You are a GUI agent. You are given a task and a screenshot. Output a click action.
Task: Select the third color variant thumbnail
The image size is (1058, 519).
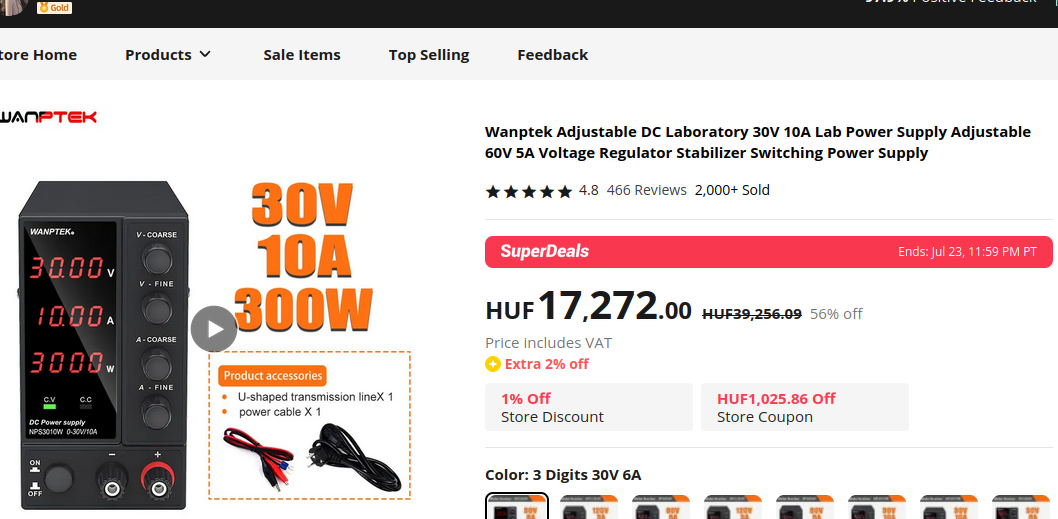pyautogui.click(x=661, y=507)
